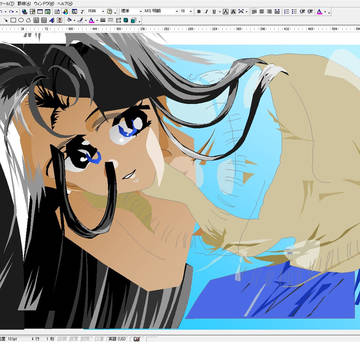Click the Insert WordArt icon
Viewport: 360px width, 360px height.
point(52,20)
